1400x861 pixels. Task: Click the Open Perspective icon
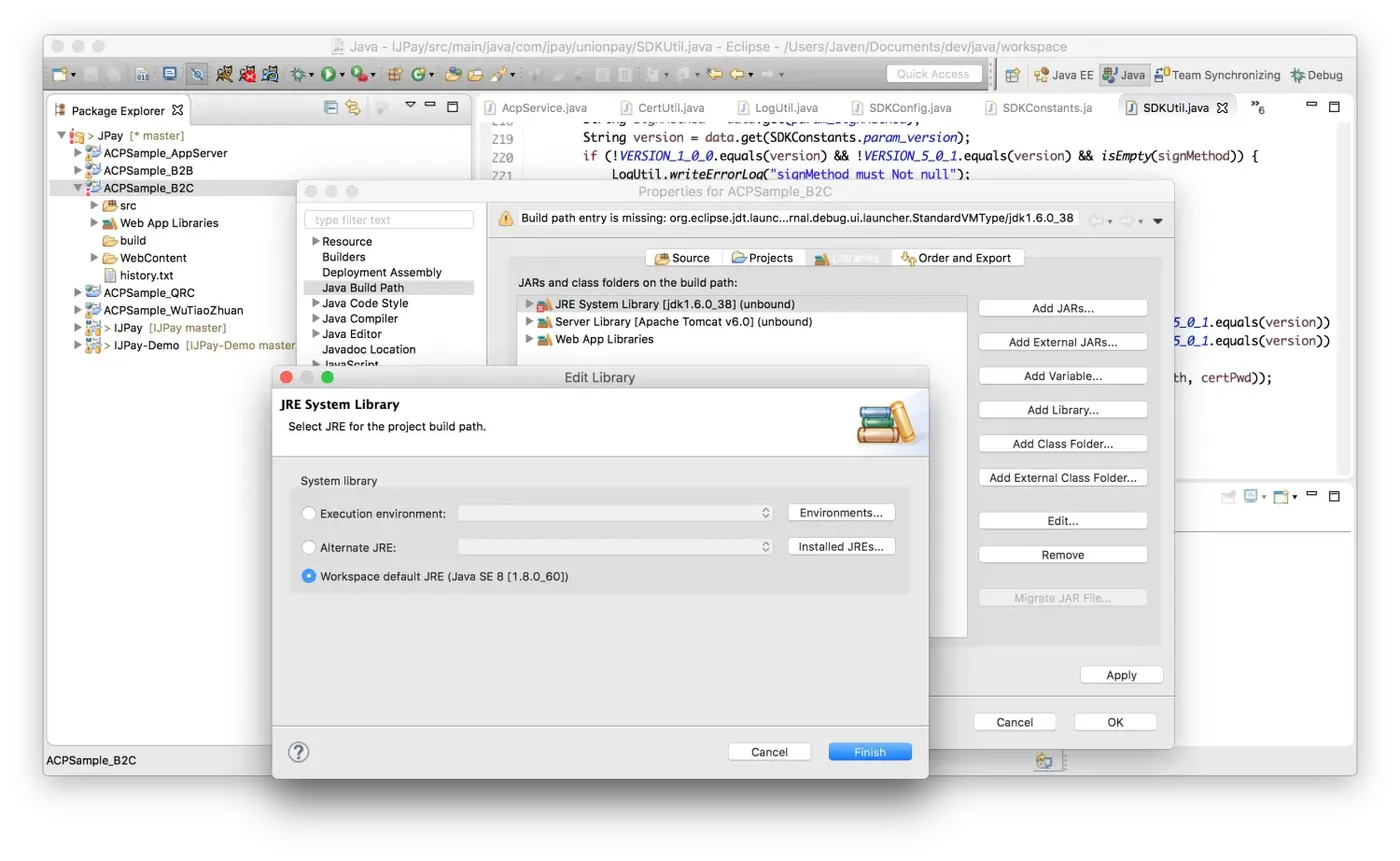click(1012, 75)
